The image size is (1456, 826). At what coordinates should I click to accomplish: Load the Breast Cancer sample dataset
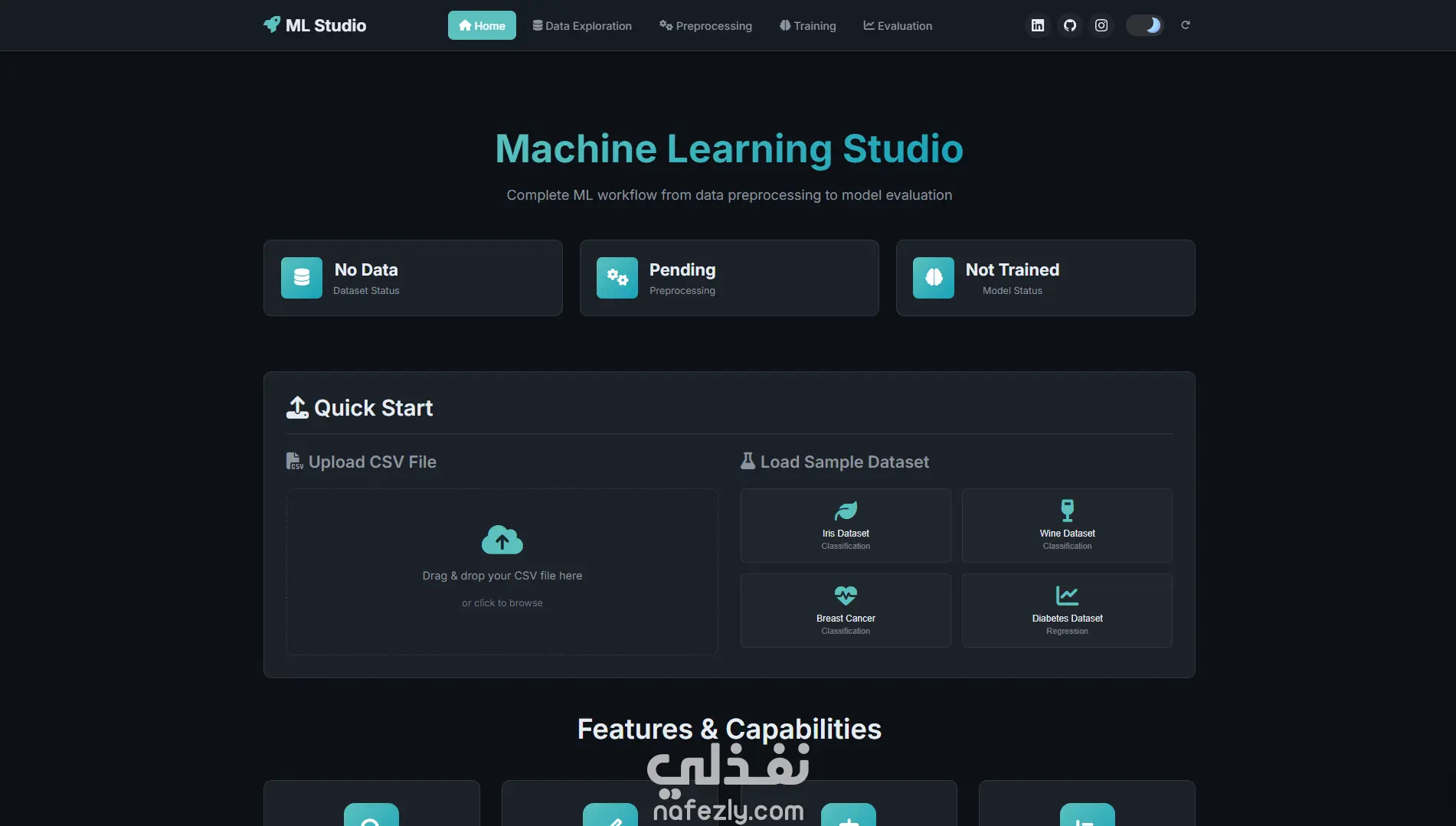(x=846, y=610)
